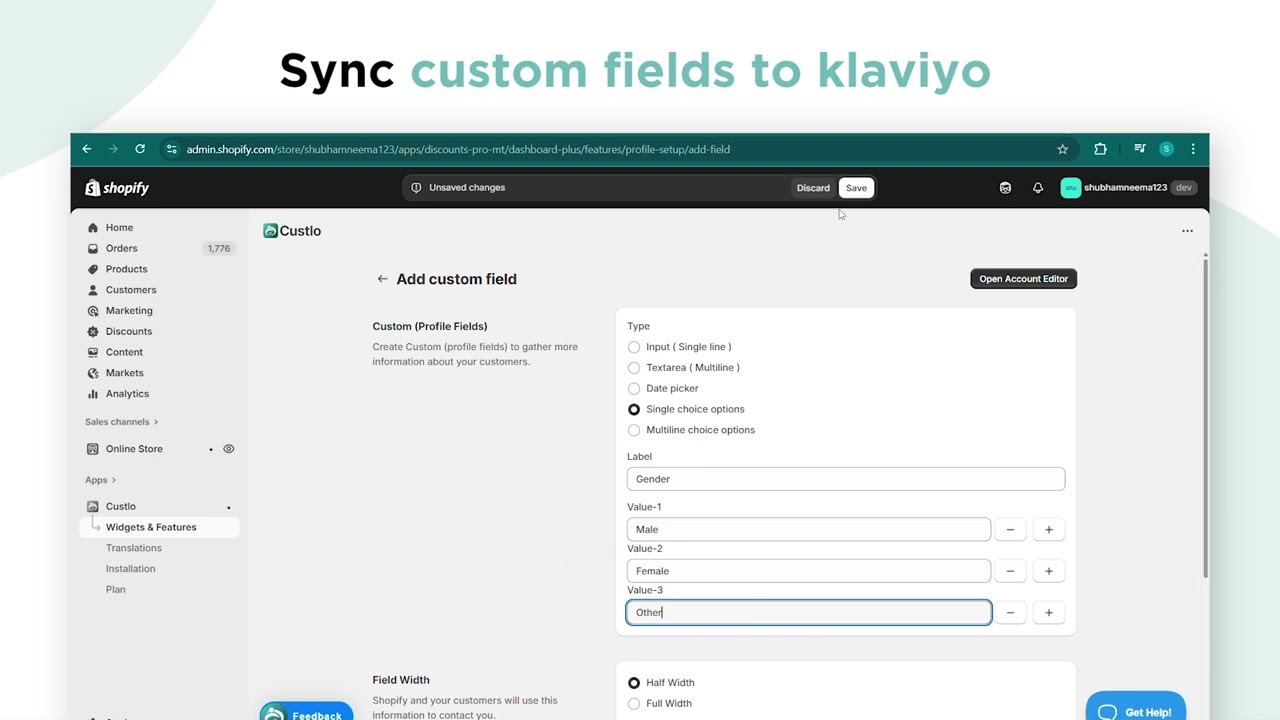Choose Half Width field width
The width and height of the screenshot is (1280, 720).
(x=634, y=683)
